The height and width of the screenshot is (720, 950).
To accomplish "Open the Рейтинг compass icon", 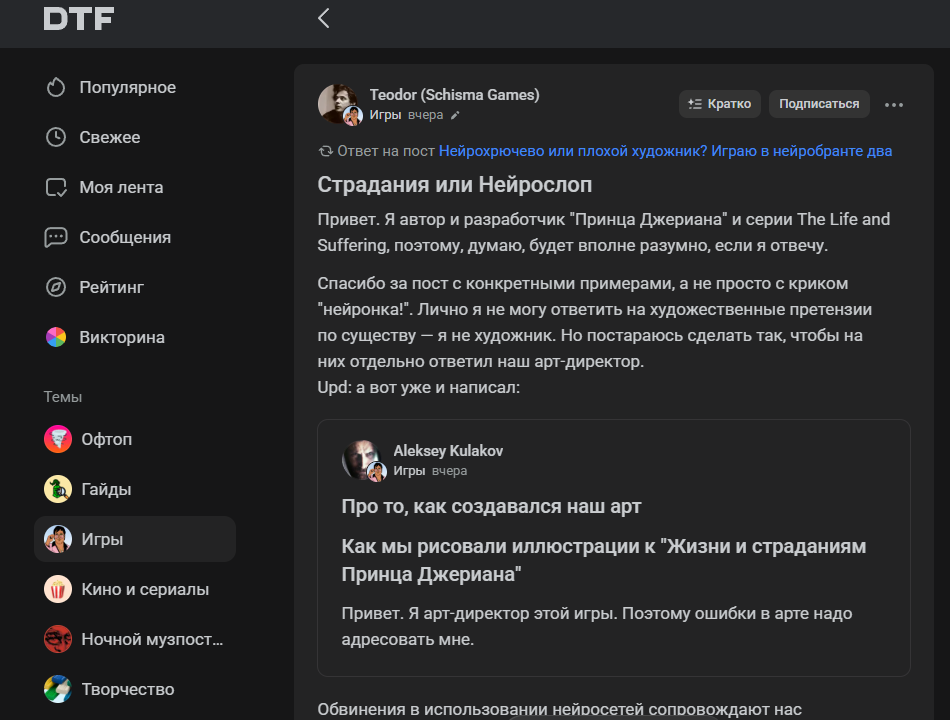I will pyautogui.click(x=56, y=287).
